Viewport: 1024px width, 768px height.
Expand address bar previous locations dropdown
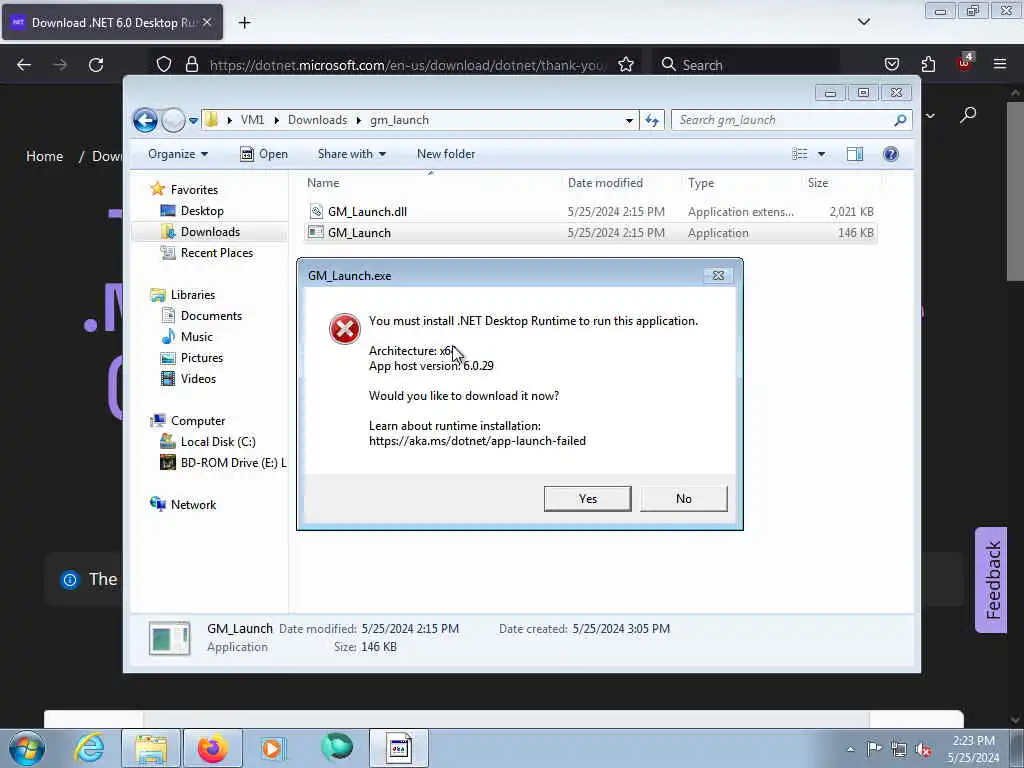pyautogui.click(x=629, y=120)
